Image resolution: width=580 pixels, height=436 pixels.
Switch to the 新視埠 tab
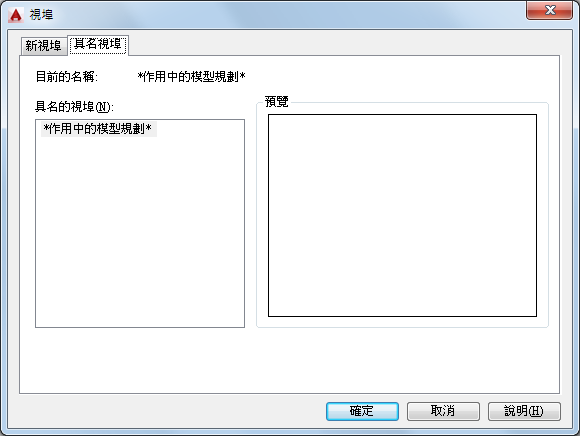[43, 46]
